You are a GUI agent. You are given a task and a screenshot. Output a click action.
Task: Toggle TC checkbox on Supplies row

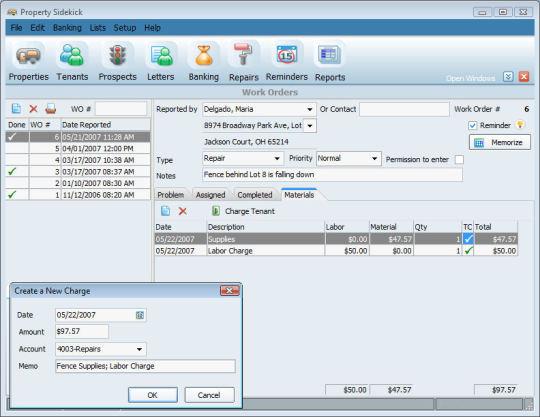[x=468, y=239]
